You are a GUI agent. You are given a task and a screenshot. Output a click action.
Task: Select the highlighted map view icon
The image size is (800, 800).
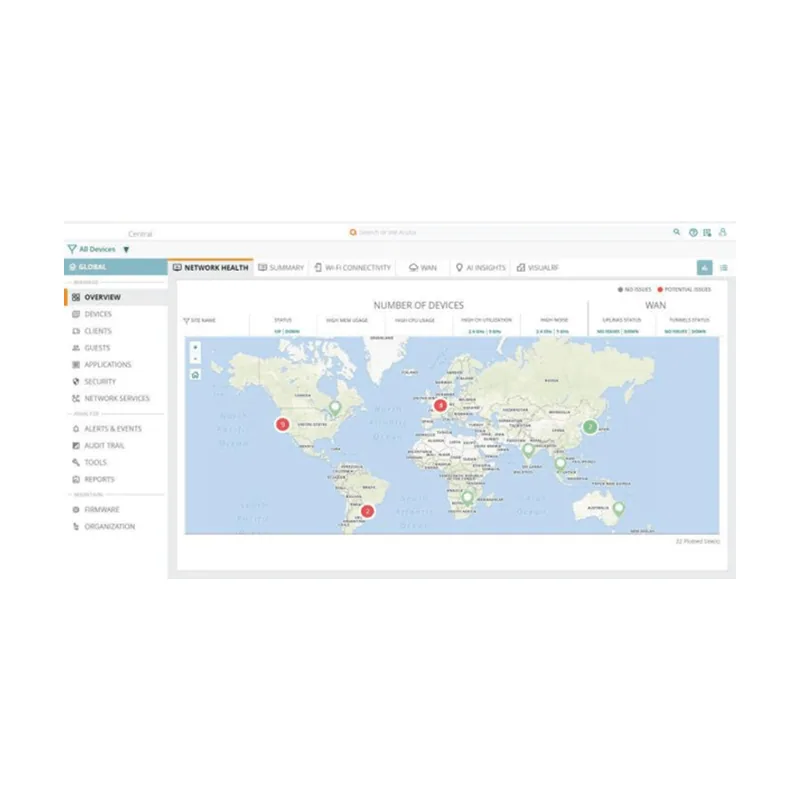pyautogui.click(x=705, y=268)
